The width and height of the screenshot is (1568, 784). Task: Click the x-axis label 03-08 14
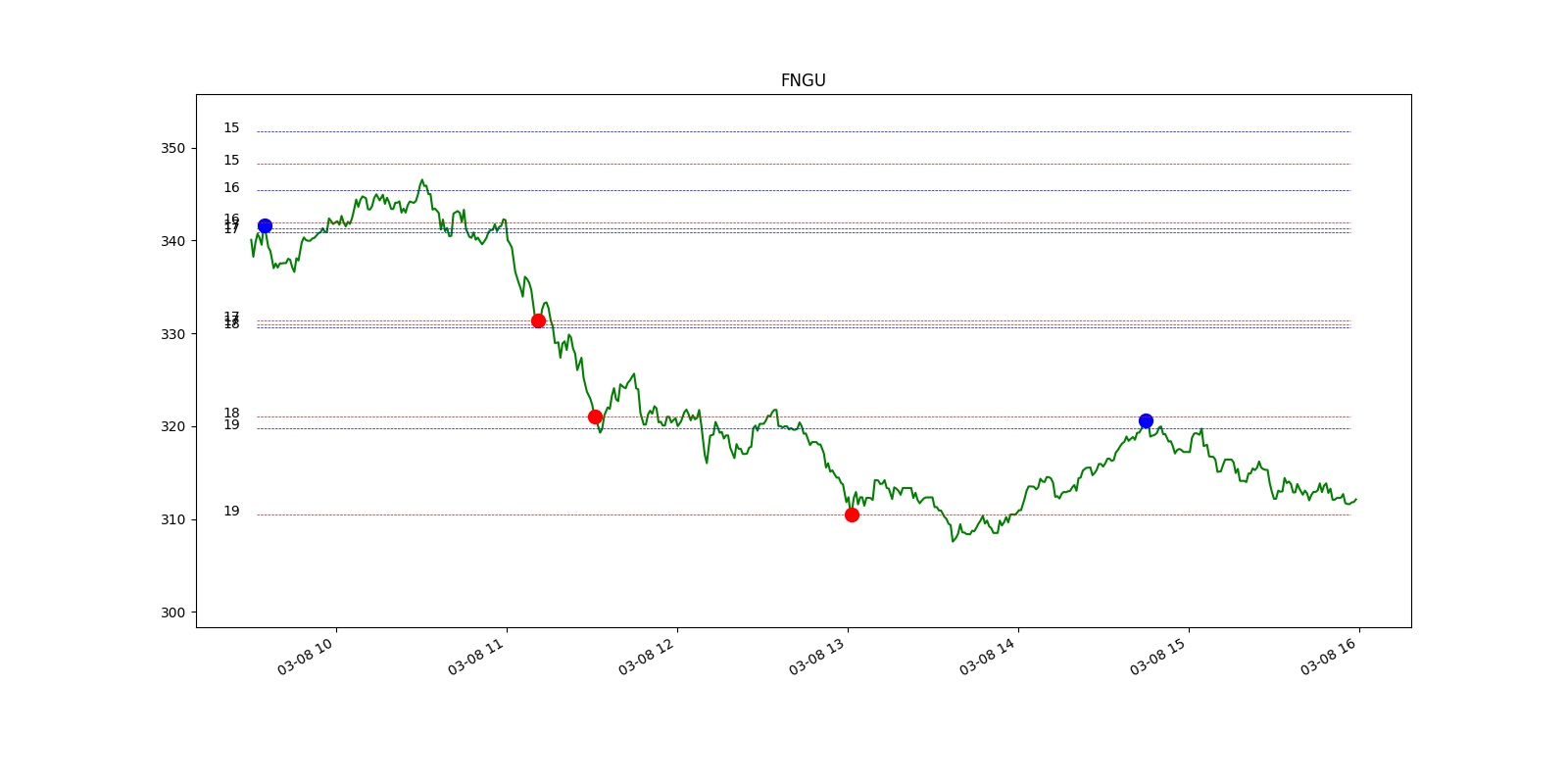coord(988,657)
